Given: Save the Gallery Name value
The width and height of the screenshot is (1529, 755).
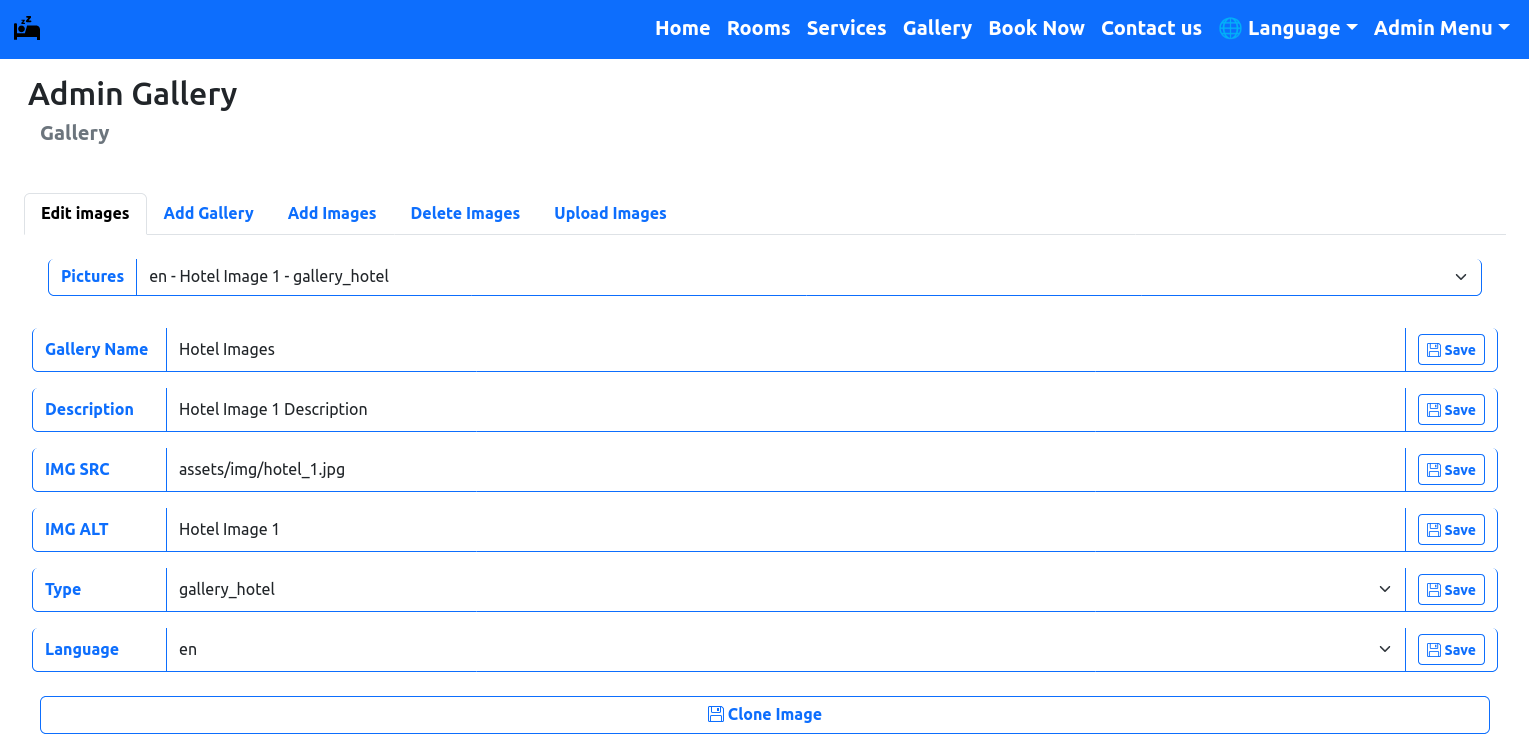Looking at the screenshot, I should (x=1451, y=350).
